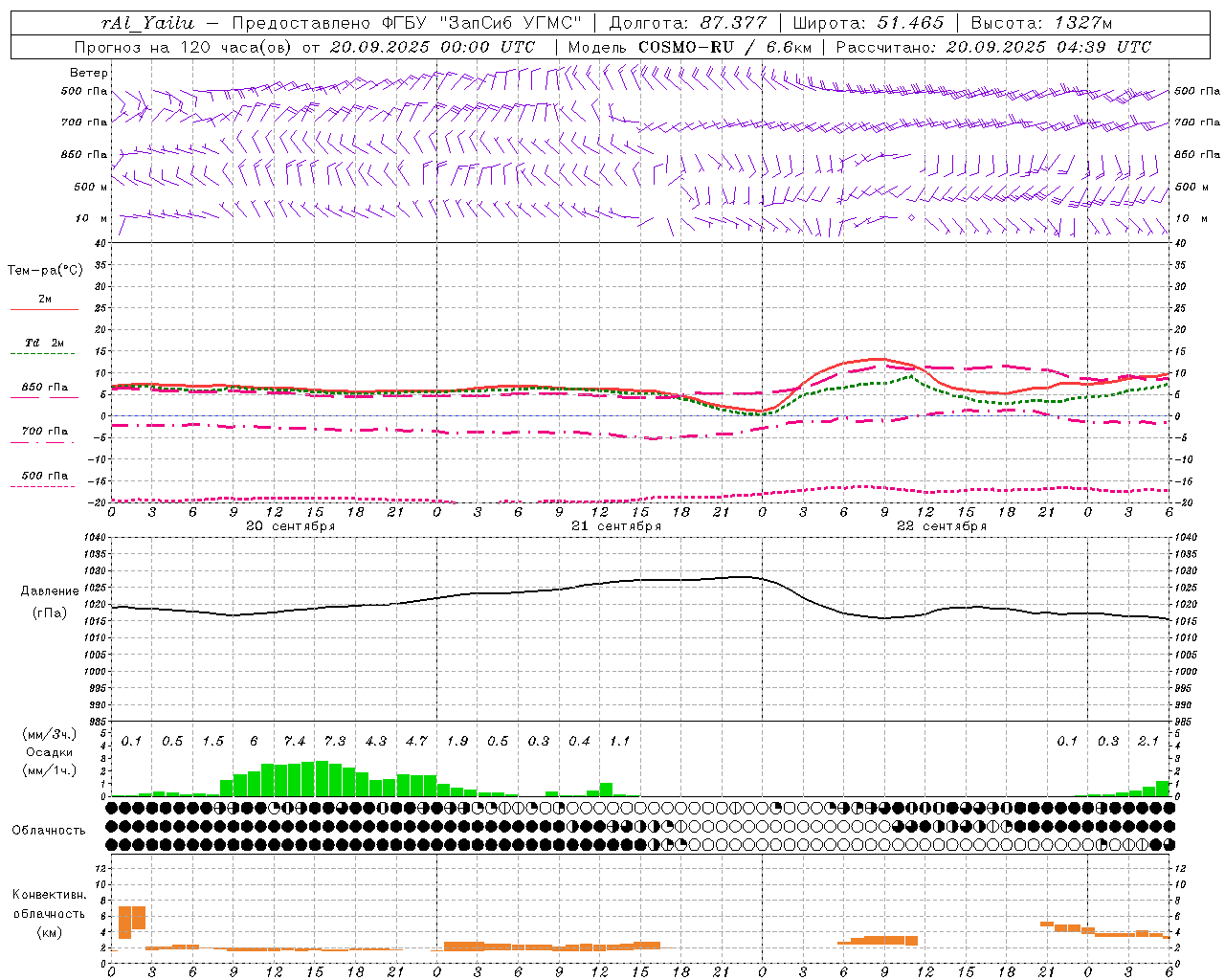Click the 7.4 precipitation total
The image size is (1225, 980).
[x=294, y=741]
